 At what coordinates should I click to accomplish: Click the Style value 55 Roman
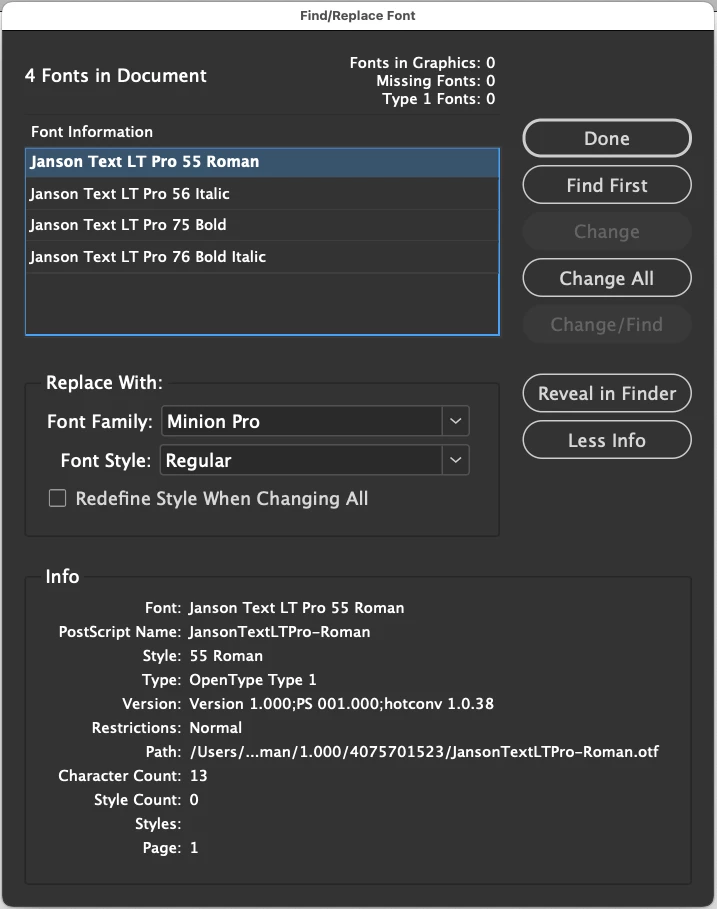226,656
